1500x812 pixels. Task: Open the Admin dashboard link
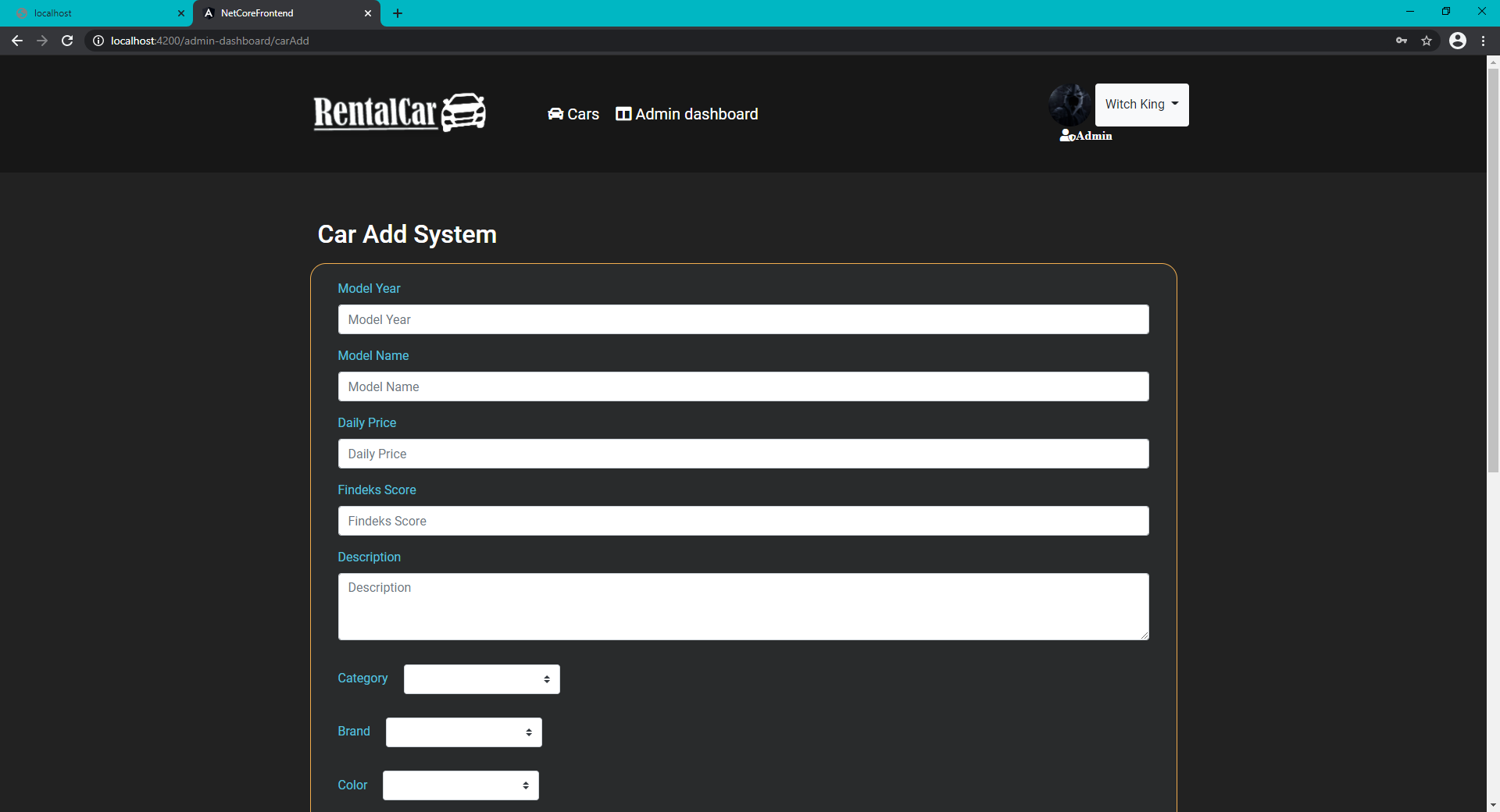687,114
